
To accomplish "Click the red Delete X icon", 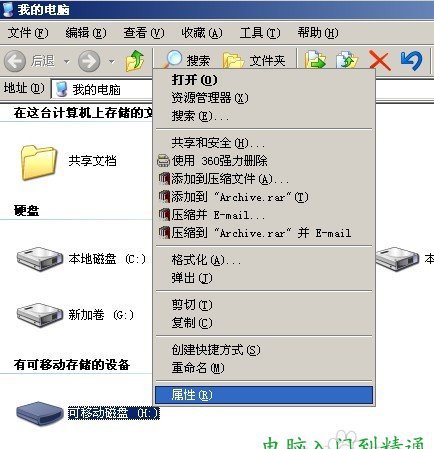I will point(380,60).
